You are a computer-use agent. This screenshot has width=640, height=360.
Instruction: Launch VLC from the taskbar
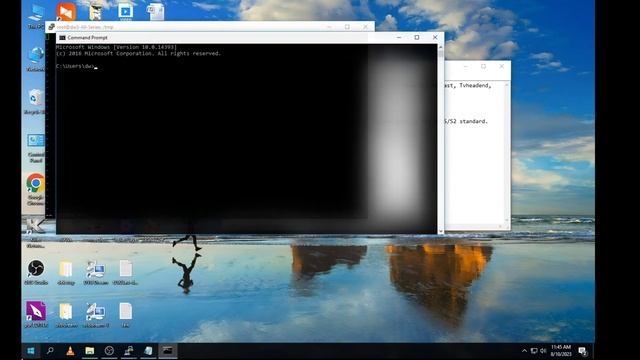[70, 351]
